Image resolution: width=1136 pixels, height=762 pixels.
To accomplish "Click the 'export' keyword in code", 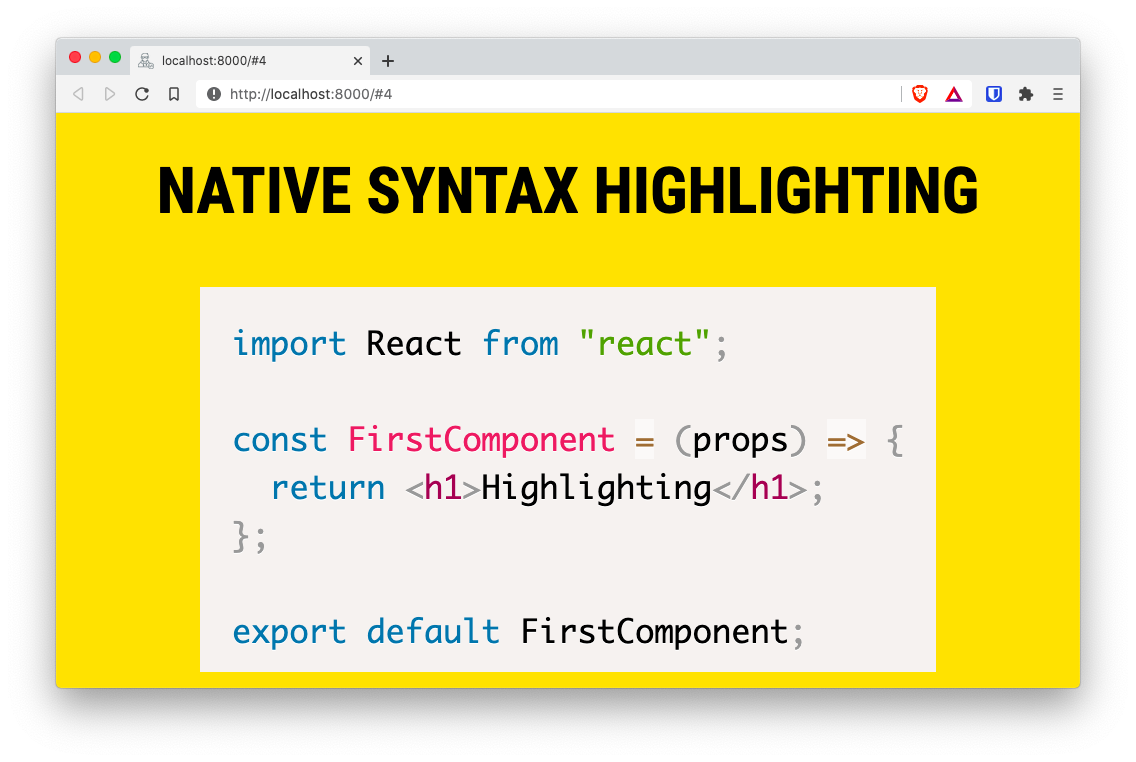I will [x=289, y=632].
